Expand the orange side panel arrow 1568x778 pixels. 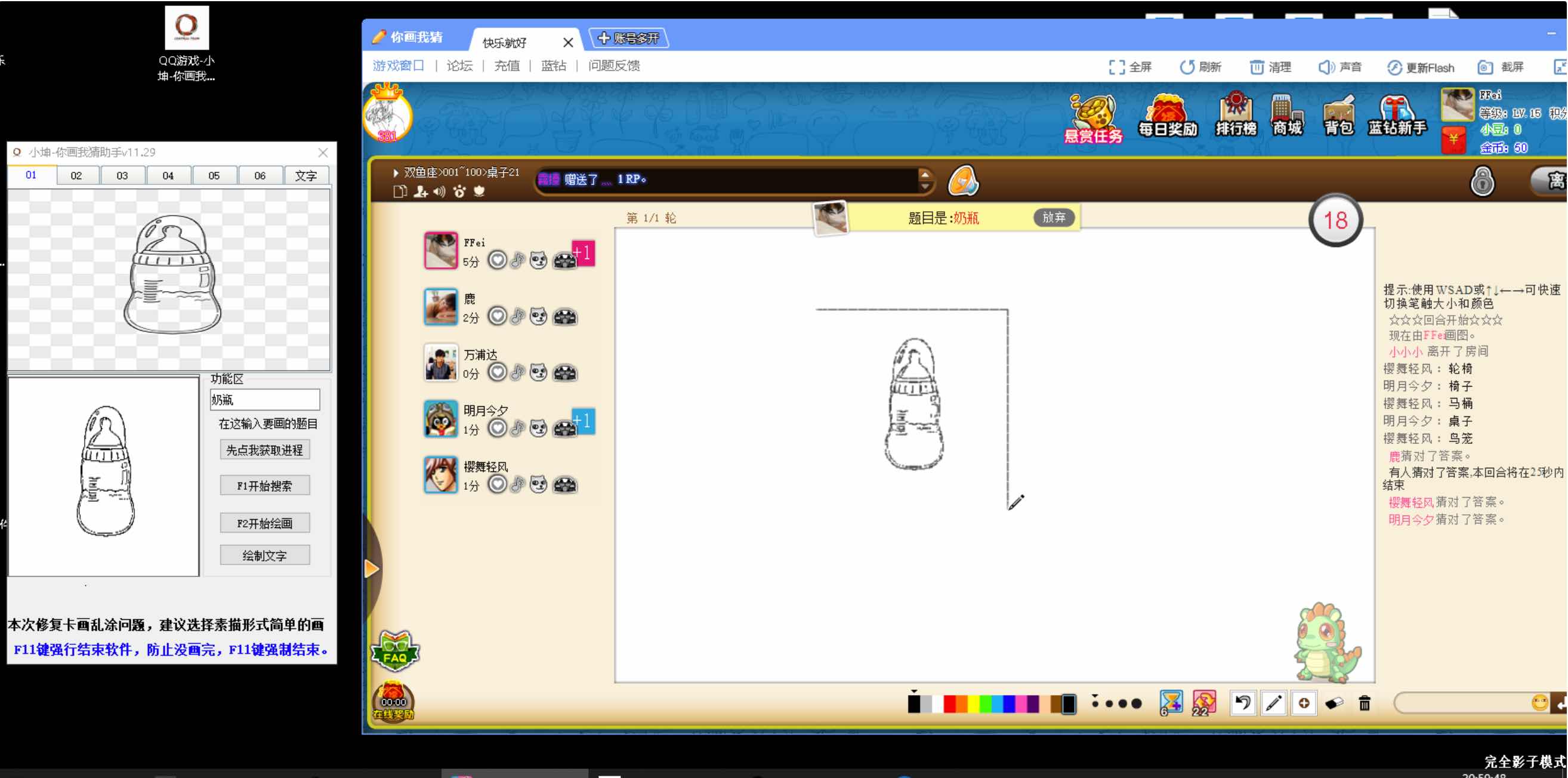click(x=371, y=569)
